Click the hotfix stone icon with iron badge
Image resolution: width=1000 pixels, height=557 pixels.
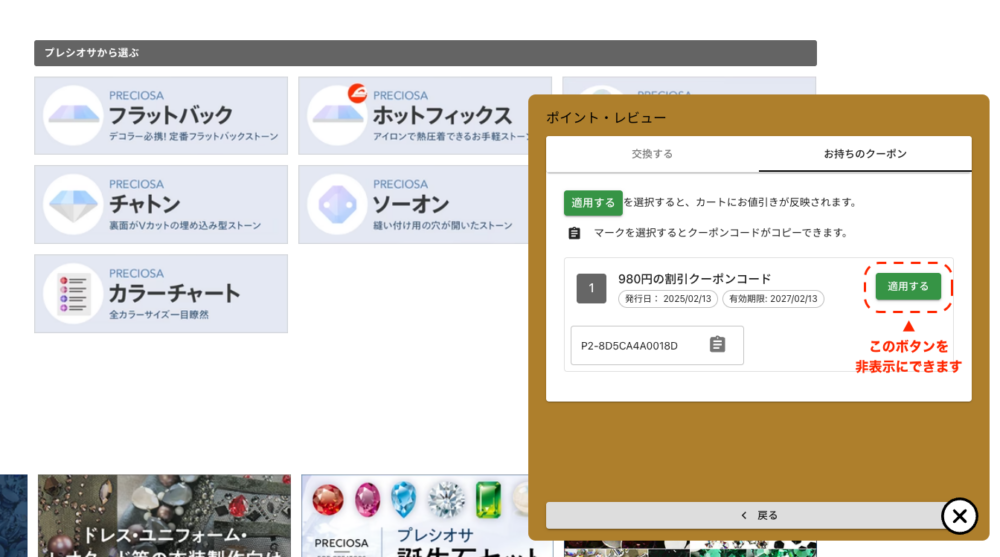337,115
